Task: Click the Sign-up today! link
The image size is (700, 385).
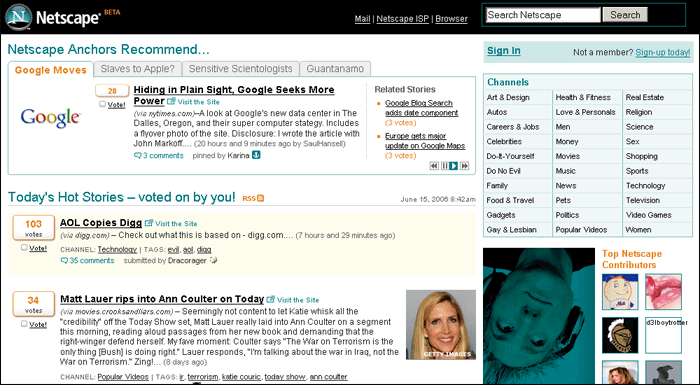Action: (662, 52)
